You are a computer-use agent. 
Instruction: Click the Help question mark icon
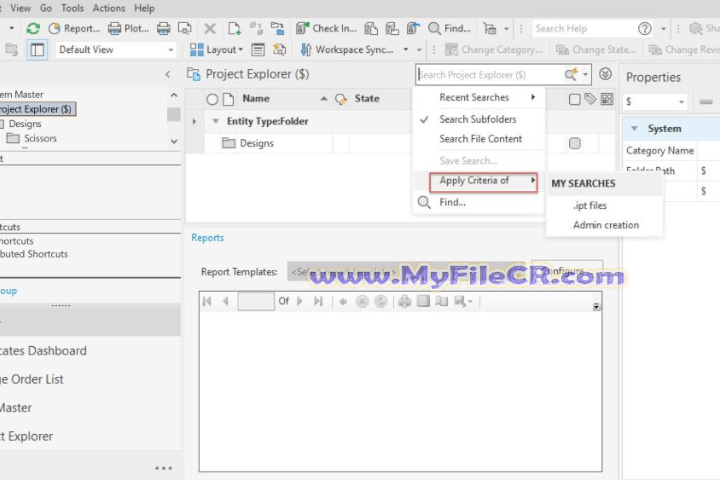tap(645, 28)
